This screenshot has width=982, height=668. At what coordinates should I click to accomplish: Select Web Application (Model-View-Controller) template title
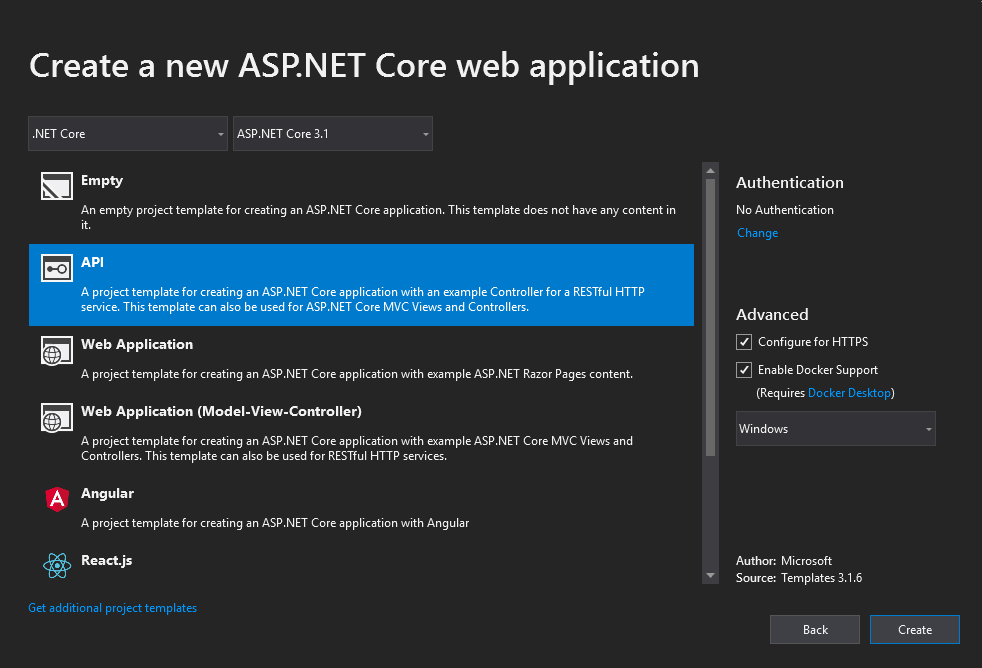tap(221, 411)
